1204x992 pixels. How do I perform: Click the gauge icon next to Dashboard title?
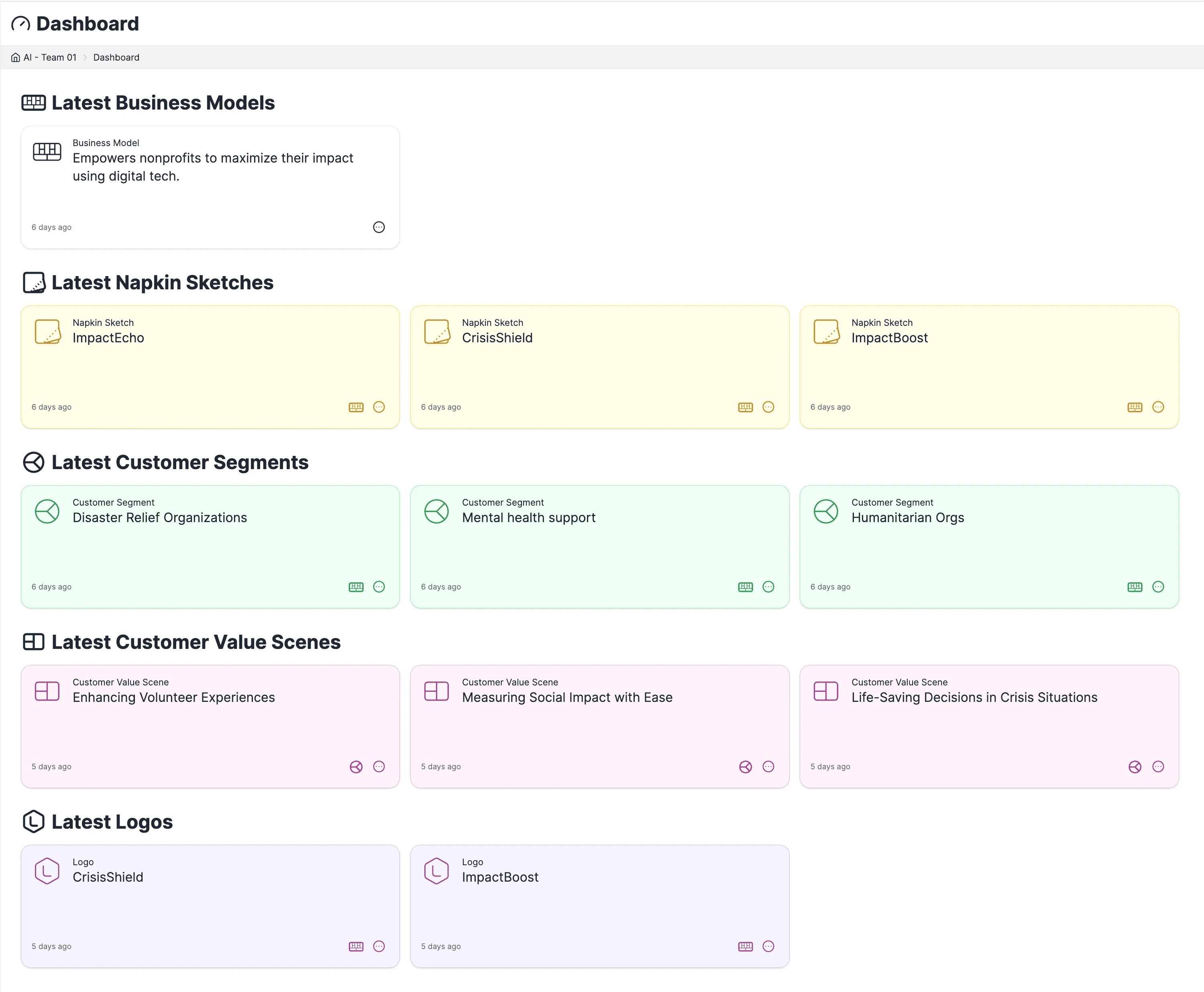20,23
